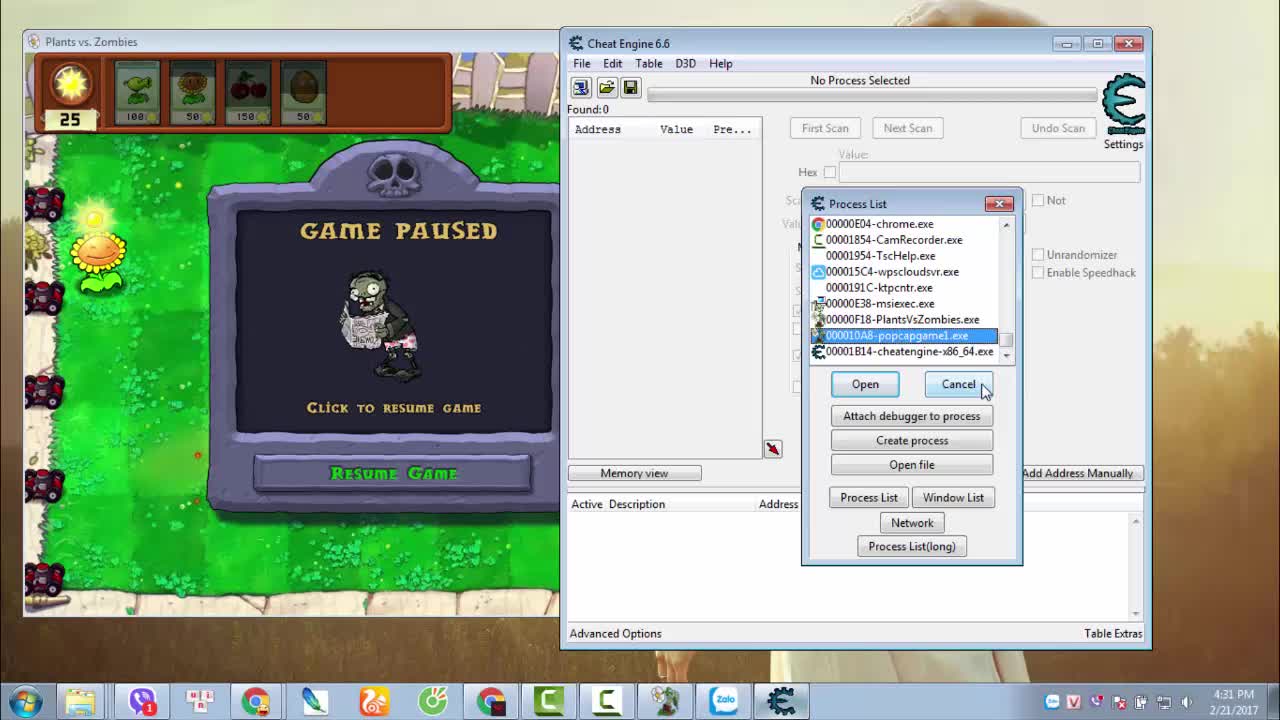Screen dimensions: 1280x720
Task: Select TscHelp.exe process entry
Action: click(904, 256)
